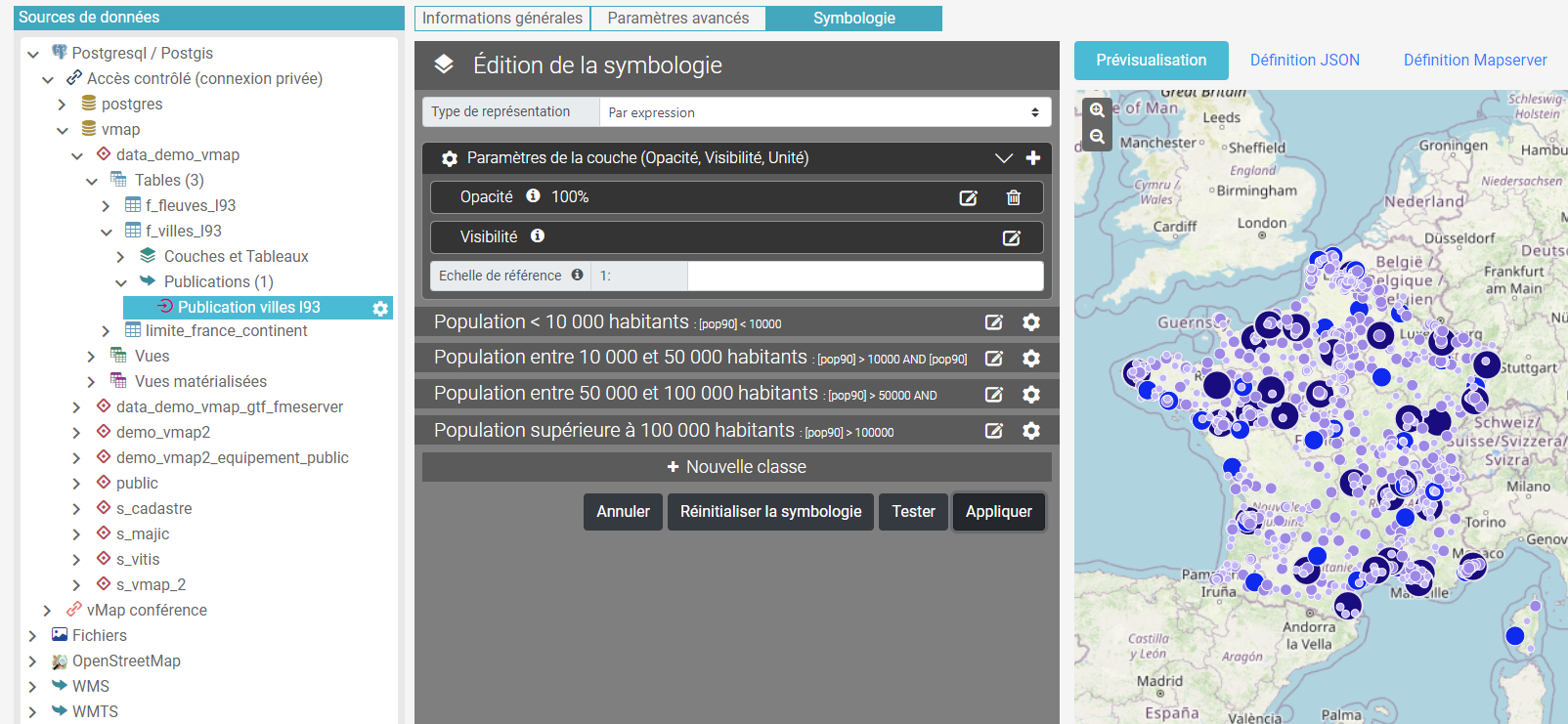Open the Informations générales tab
1568x724 pixels.
pyautogui.click(x=502, y=18)
